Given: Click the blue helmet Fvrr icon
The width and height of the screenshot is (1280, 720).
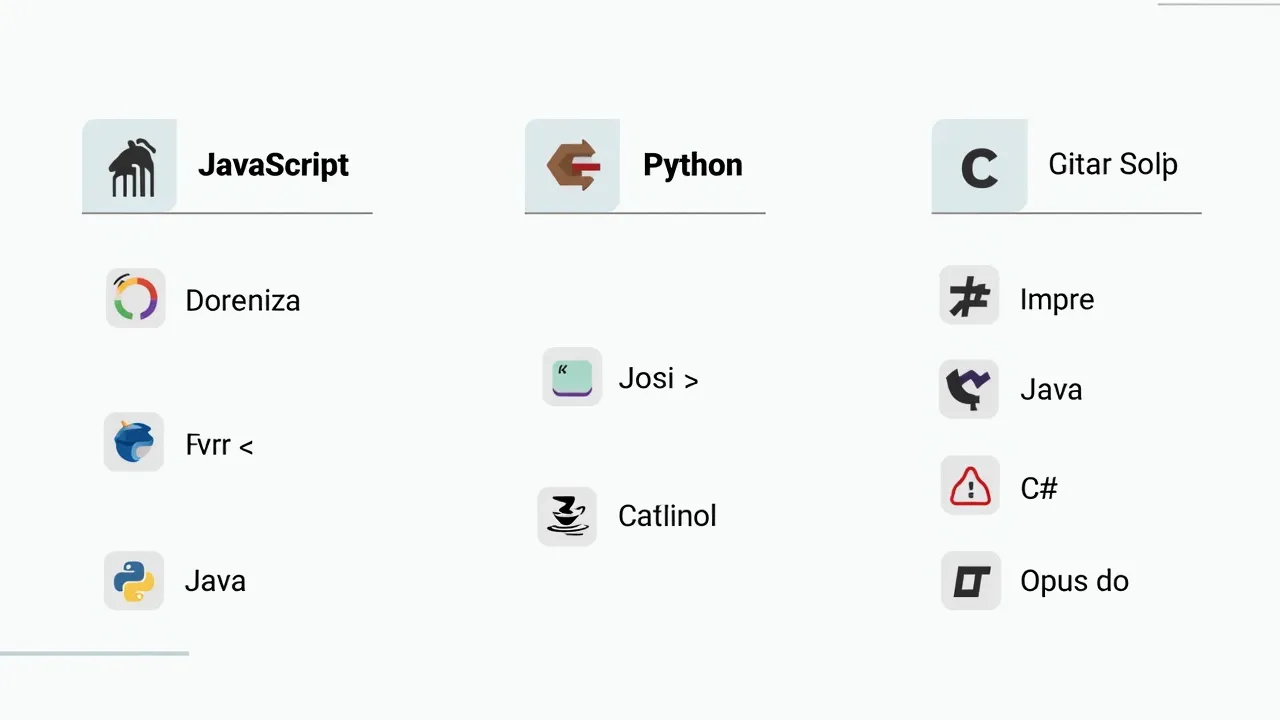Looking at the screenshot, I should 134,442.
